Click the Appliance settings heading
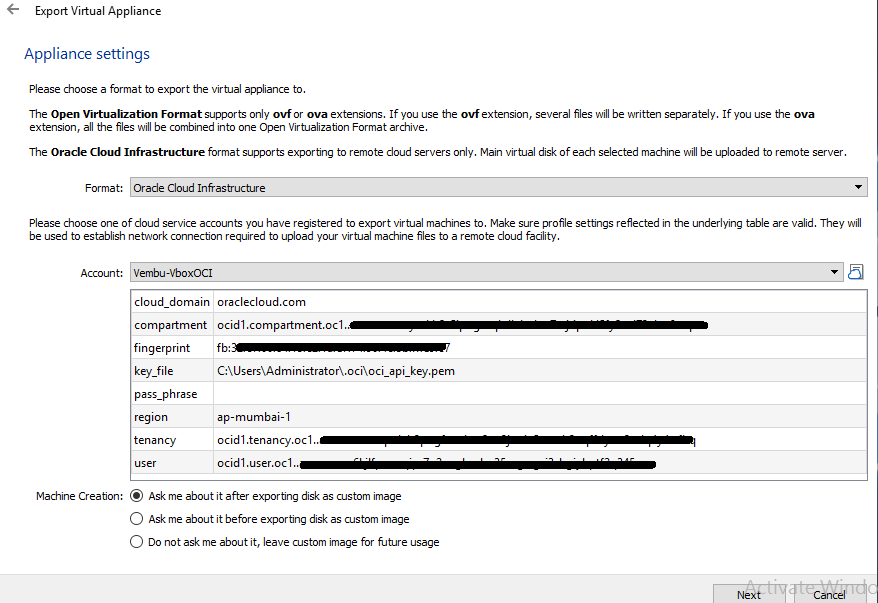The width and height of the screenshot is (878, 603). coord(87,54)
